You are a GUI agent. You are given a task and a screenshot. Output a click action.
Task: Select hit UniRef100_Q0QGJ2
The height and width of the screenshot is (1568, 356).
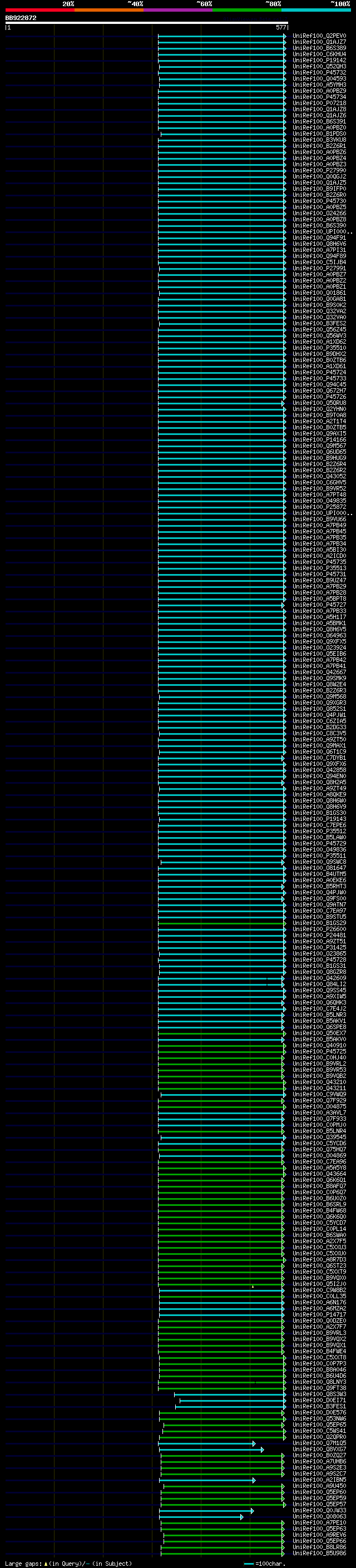point(319,176)
